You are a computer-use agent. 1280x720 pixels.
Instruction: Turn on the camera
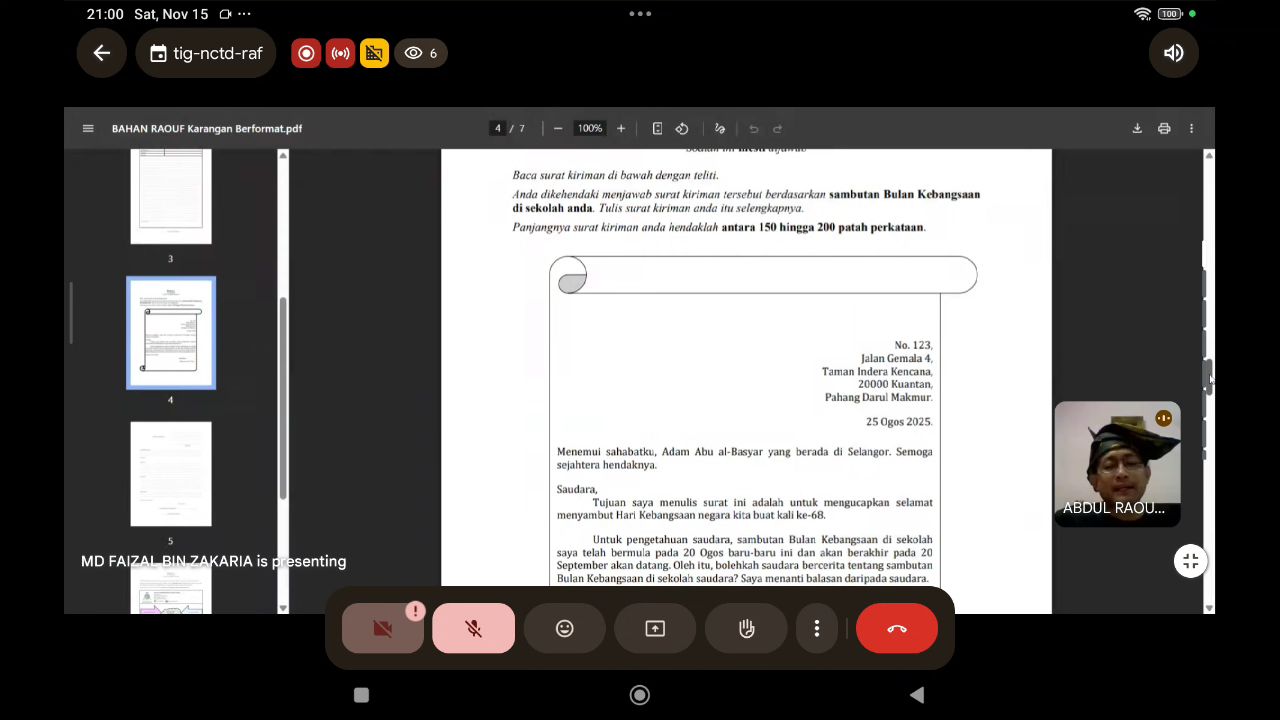(383, 628)
